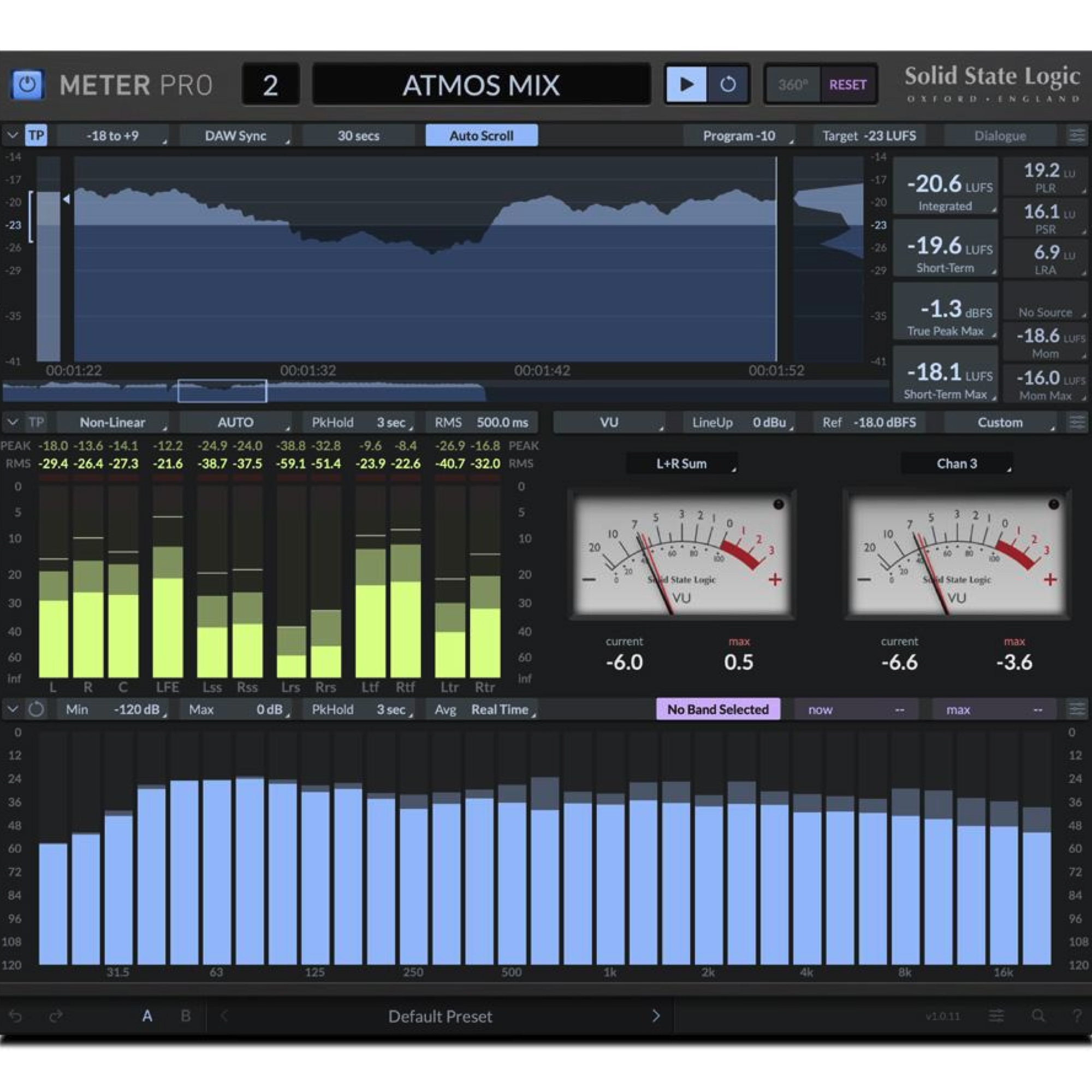The width and height of the screenshot is (1092, 1092).
Task: Enable TP on the loudness meter
Action: [x=36, y=135]
